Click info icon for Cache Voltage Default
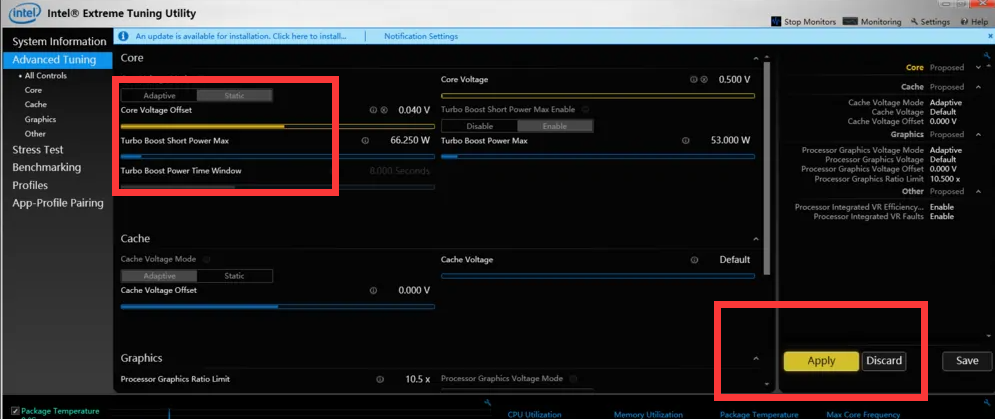The width and height of the screenshot is (995, 419). [x=694, y=260]
